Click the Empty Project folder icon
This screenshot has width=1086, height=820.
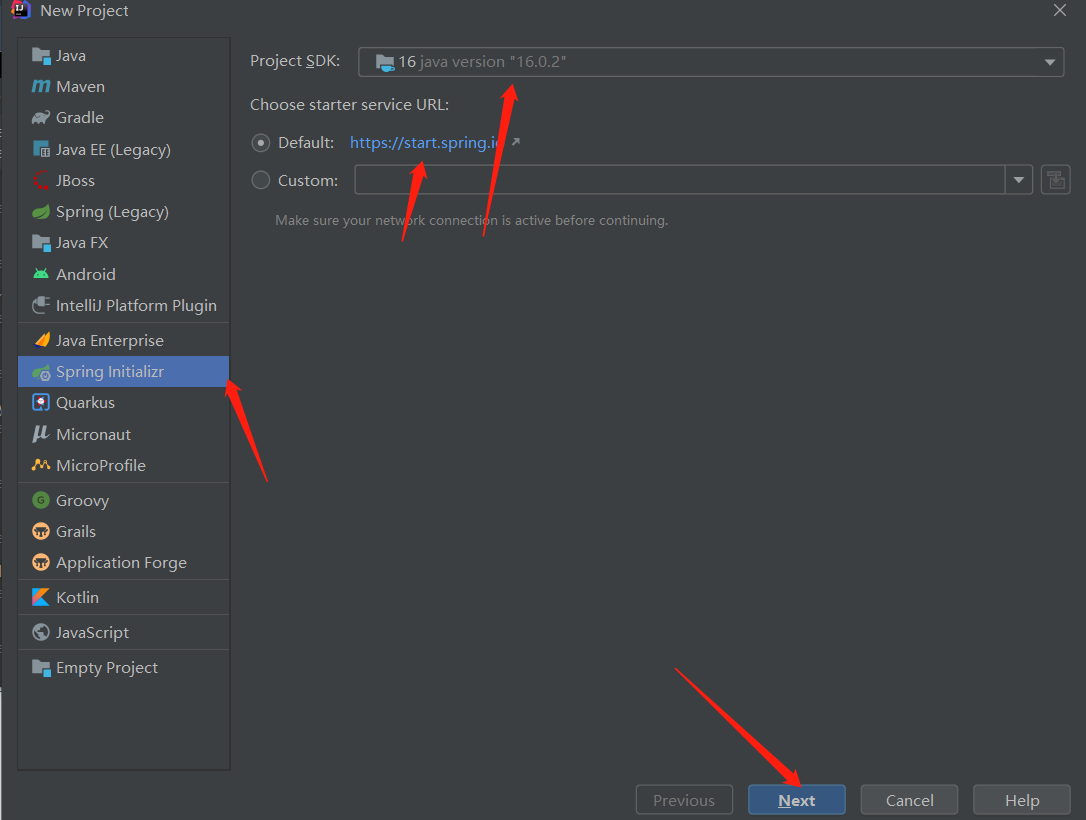click(41, 668)
